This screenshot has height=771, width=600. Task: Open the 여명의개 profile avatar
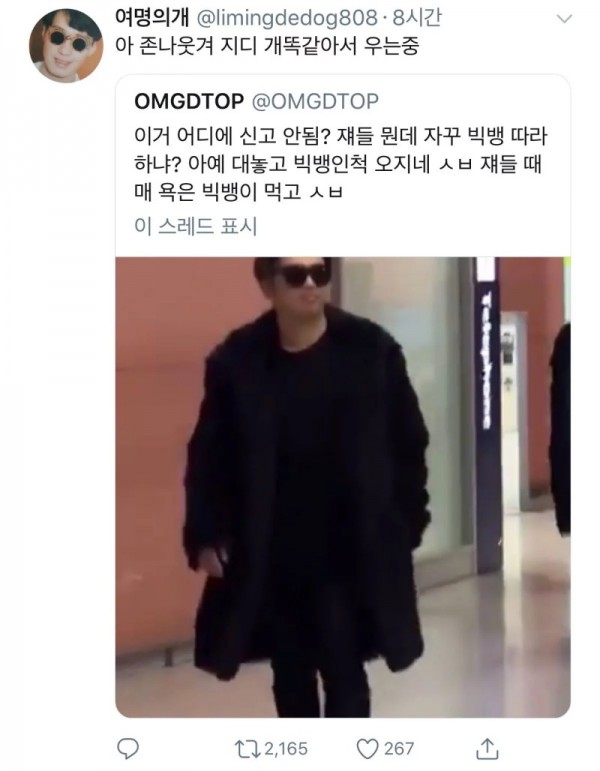click(x=66, y=45)
